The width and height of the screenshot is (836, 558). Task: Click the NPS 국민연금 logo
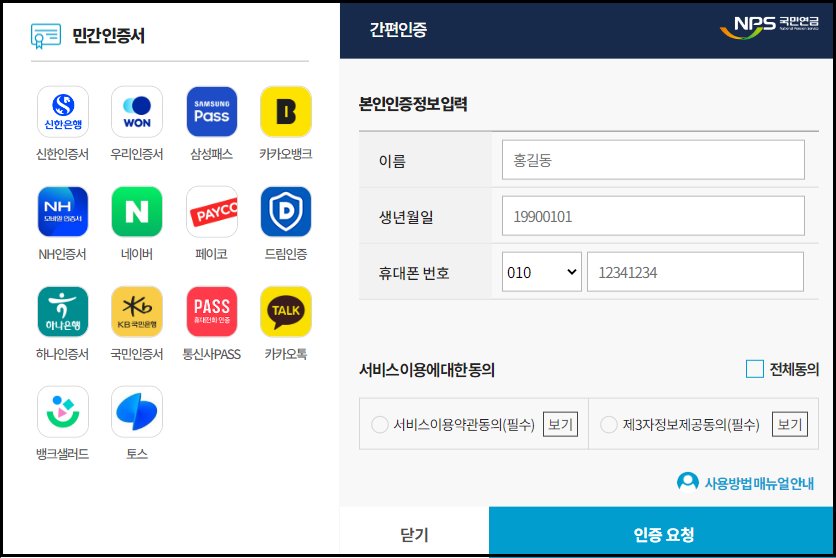click(x=769, y=27)
